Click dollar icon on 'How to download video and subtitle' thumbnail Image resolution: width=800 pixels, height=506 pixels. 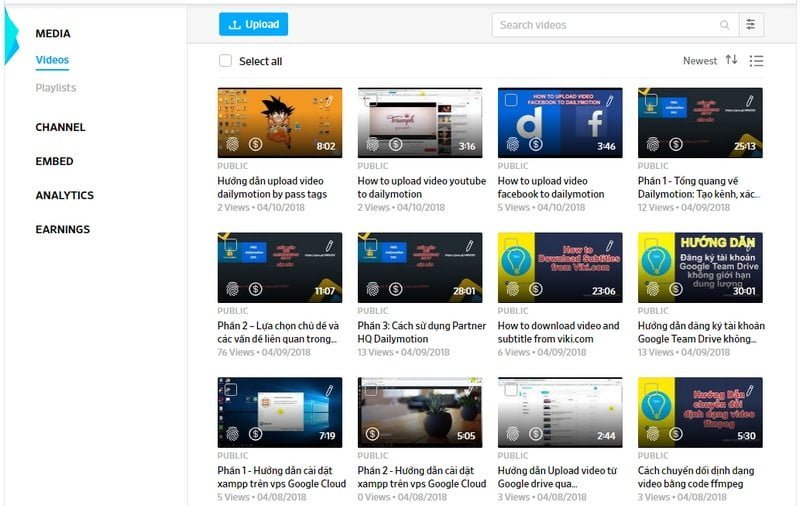click(x=536, y=289)
